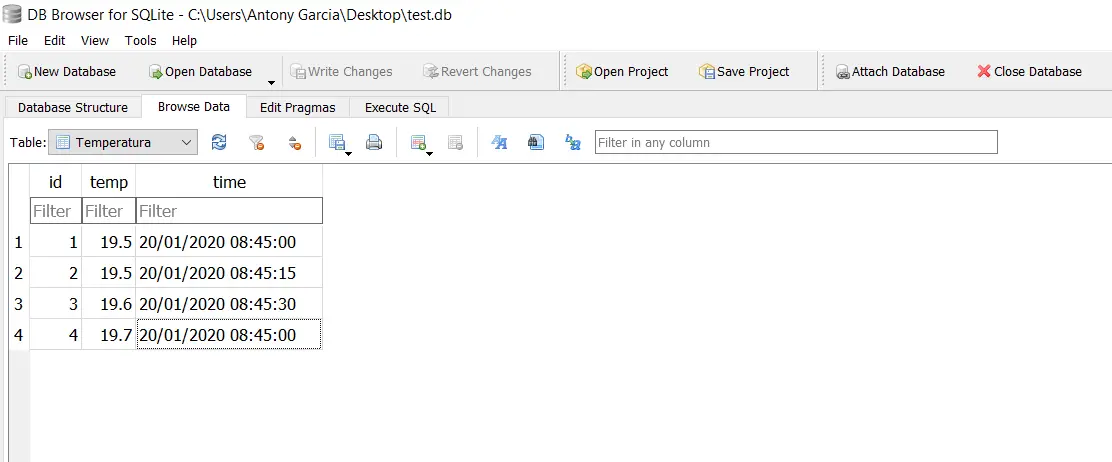Select row header 3
This screenshot has height=462, width=1112.
click(x=18, y=304)
